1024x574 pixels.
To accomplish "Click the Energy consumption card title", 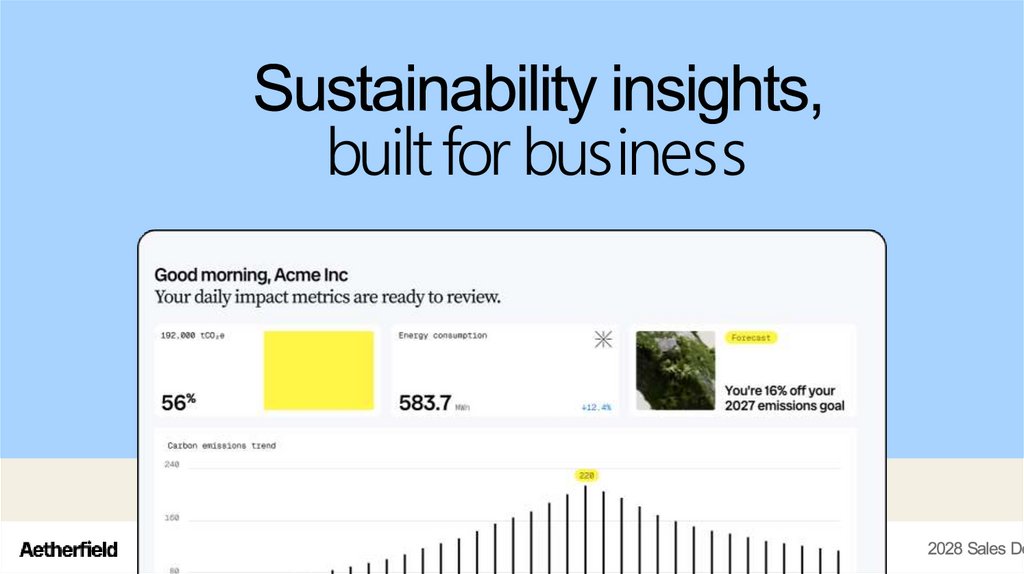I will [x=442, y=336].
